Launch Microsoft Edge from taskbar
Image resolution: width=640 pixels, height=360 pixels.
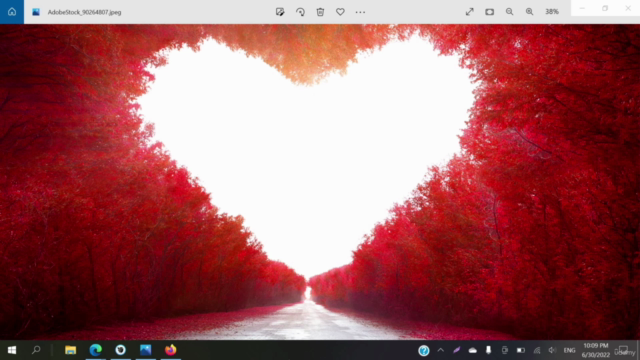tap(96, 350)
